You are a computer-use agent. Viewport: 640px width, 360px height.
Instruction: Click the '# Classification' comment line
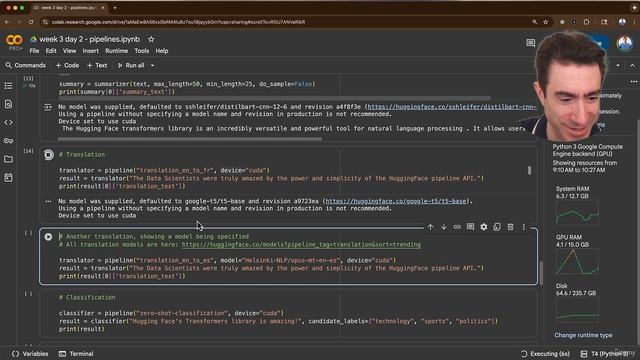coord(87,298)
